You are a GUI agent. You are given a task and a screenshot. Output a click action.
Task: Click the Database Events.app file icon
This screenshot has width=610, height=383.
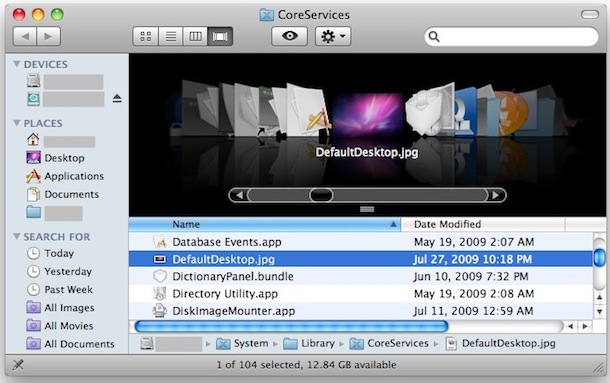click(160, 242)
